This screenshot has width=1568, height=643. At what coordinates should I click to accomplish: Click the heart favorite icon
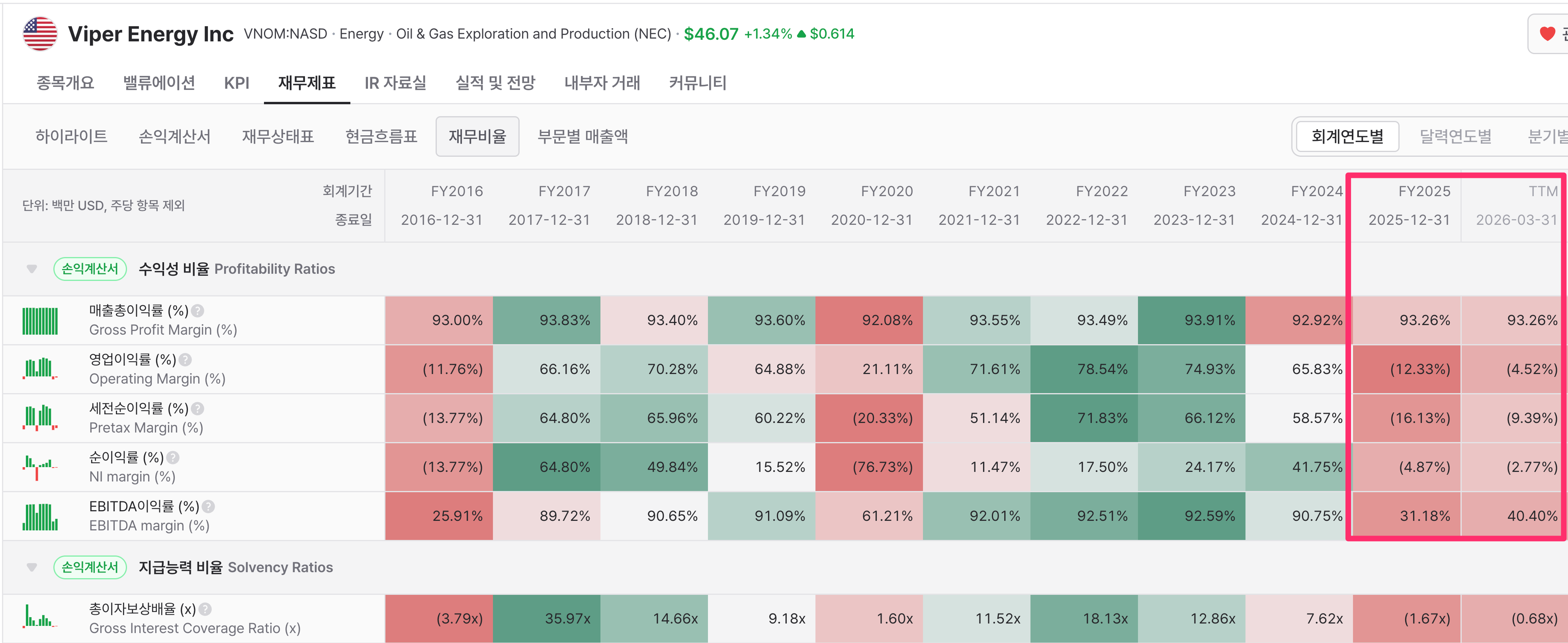point(1546,34)
